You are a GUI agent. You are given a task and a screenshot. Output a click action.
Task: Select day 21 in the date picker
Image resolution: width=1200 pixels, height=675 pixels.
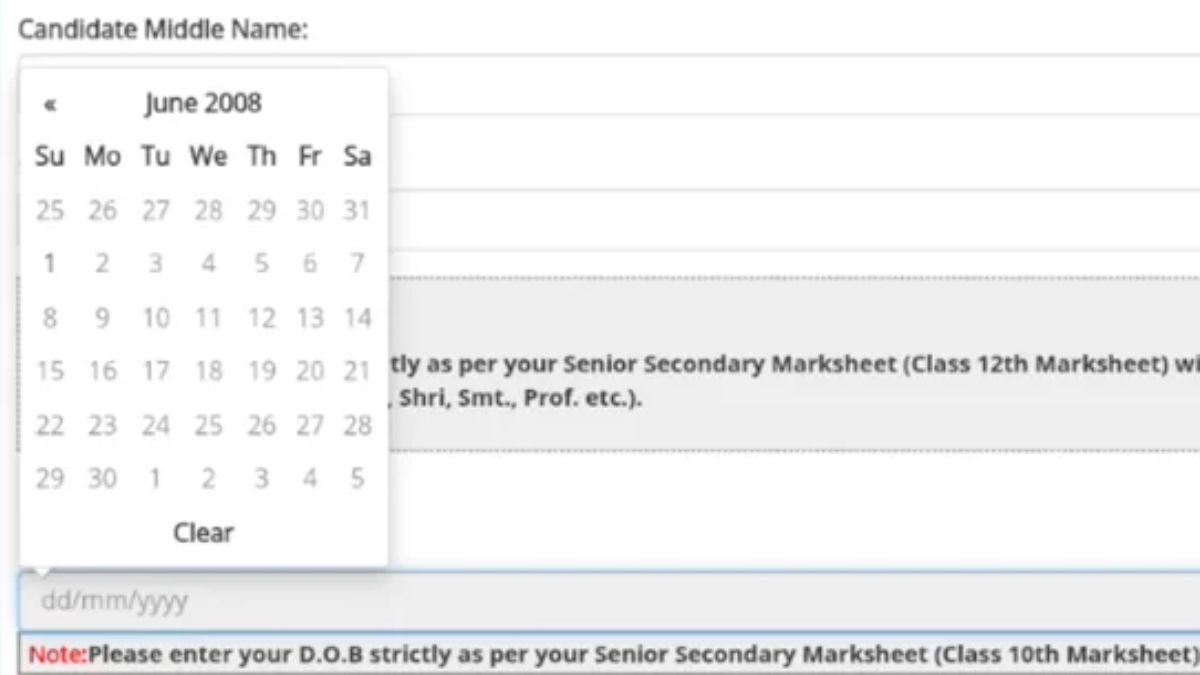[357, 372]
